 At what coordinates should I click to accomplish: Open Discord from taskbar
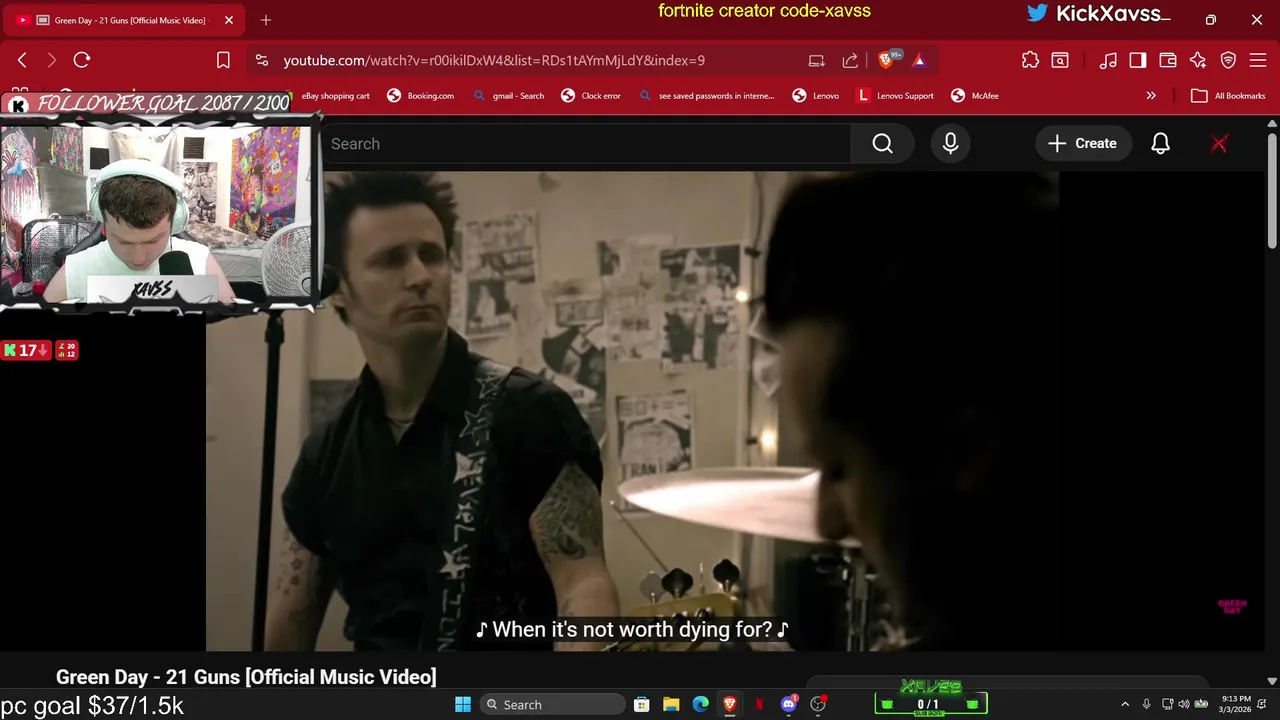[x=789, y=705]
